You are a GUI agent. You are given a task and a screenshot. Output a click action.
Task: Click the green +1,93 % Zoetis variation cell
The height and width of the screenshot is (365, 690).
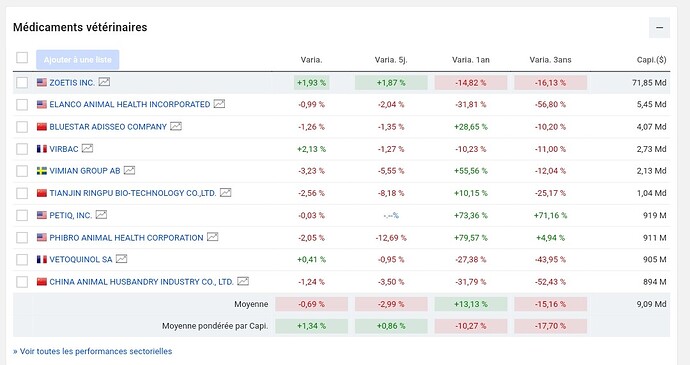312,83
